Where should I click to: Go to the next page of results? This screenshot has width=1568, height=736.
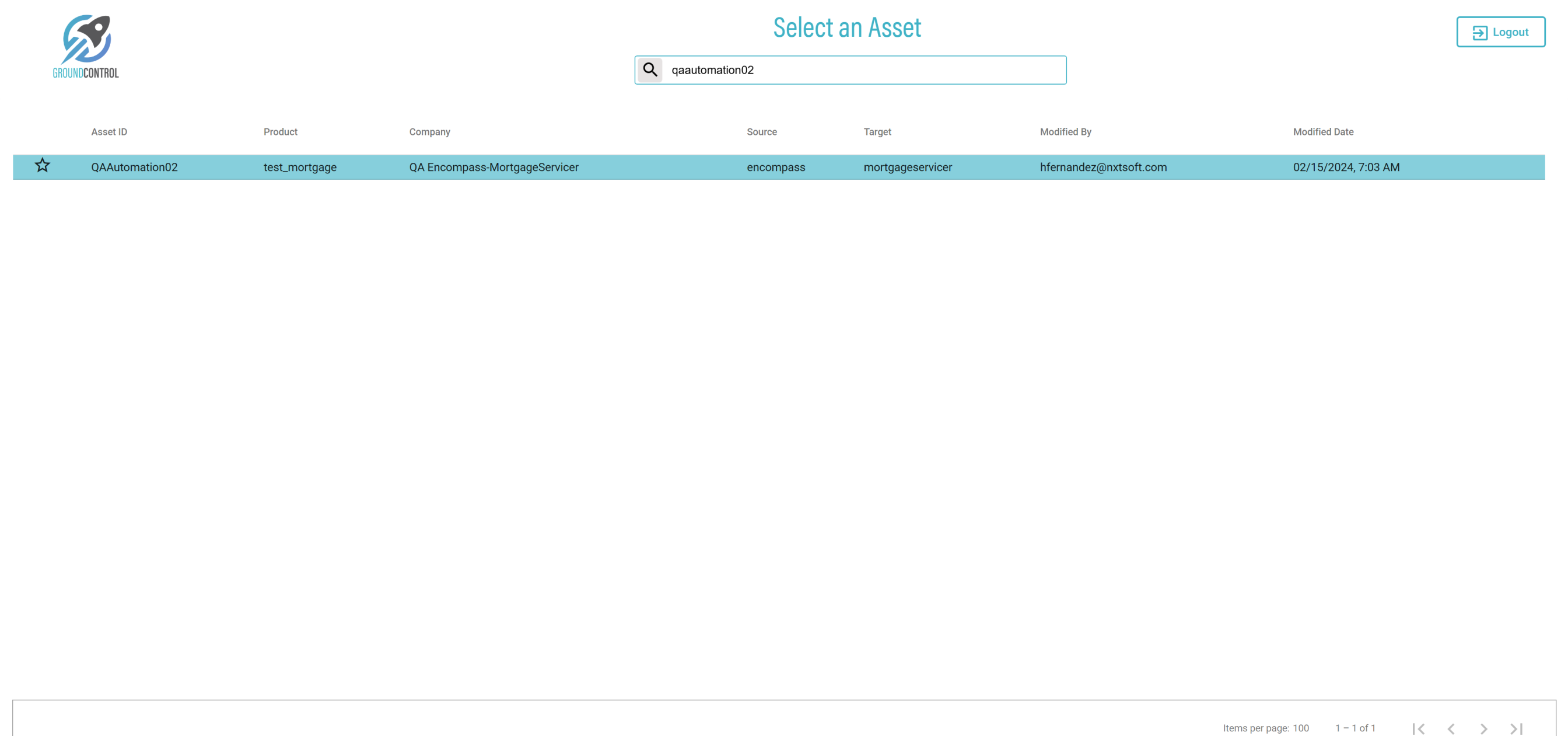tap(1483, 728)
